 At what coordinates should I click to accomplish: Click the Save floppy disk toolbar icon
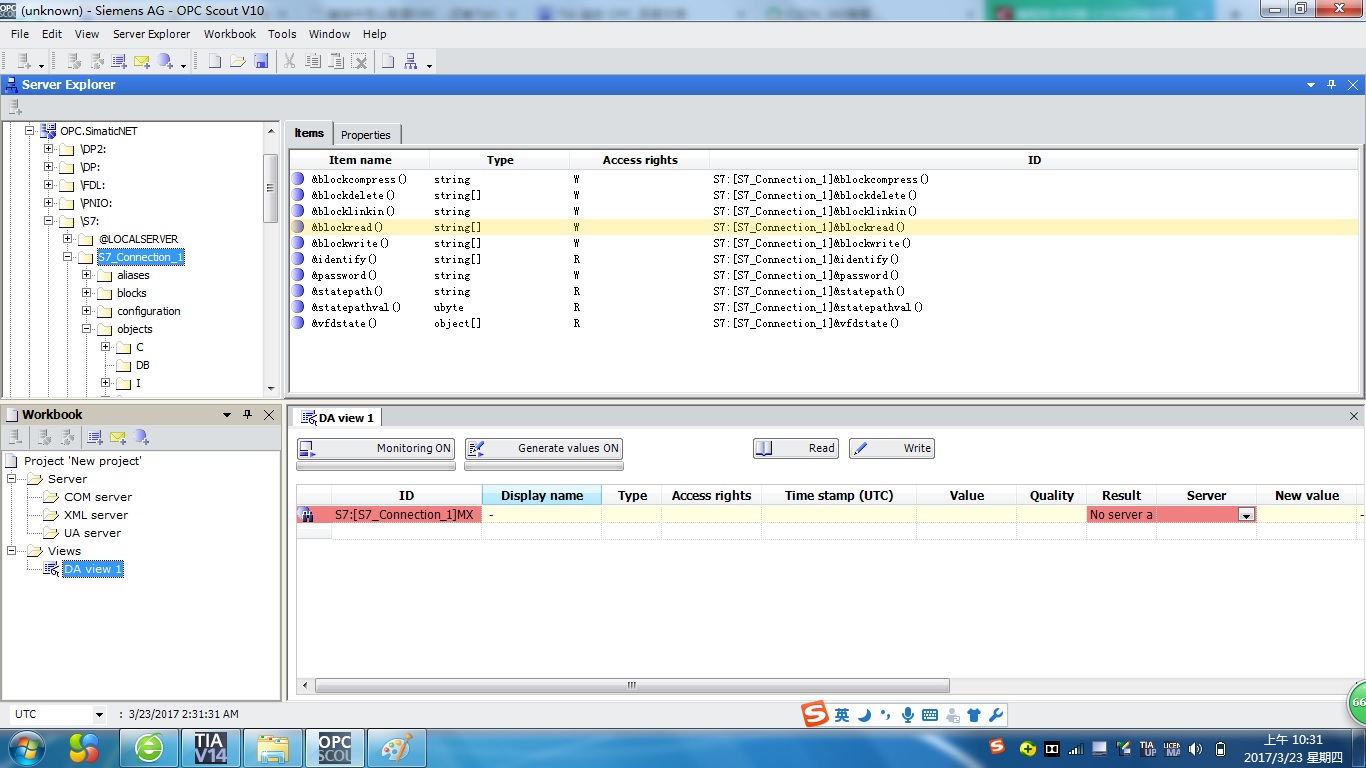point(261,61)
